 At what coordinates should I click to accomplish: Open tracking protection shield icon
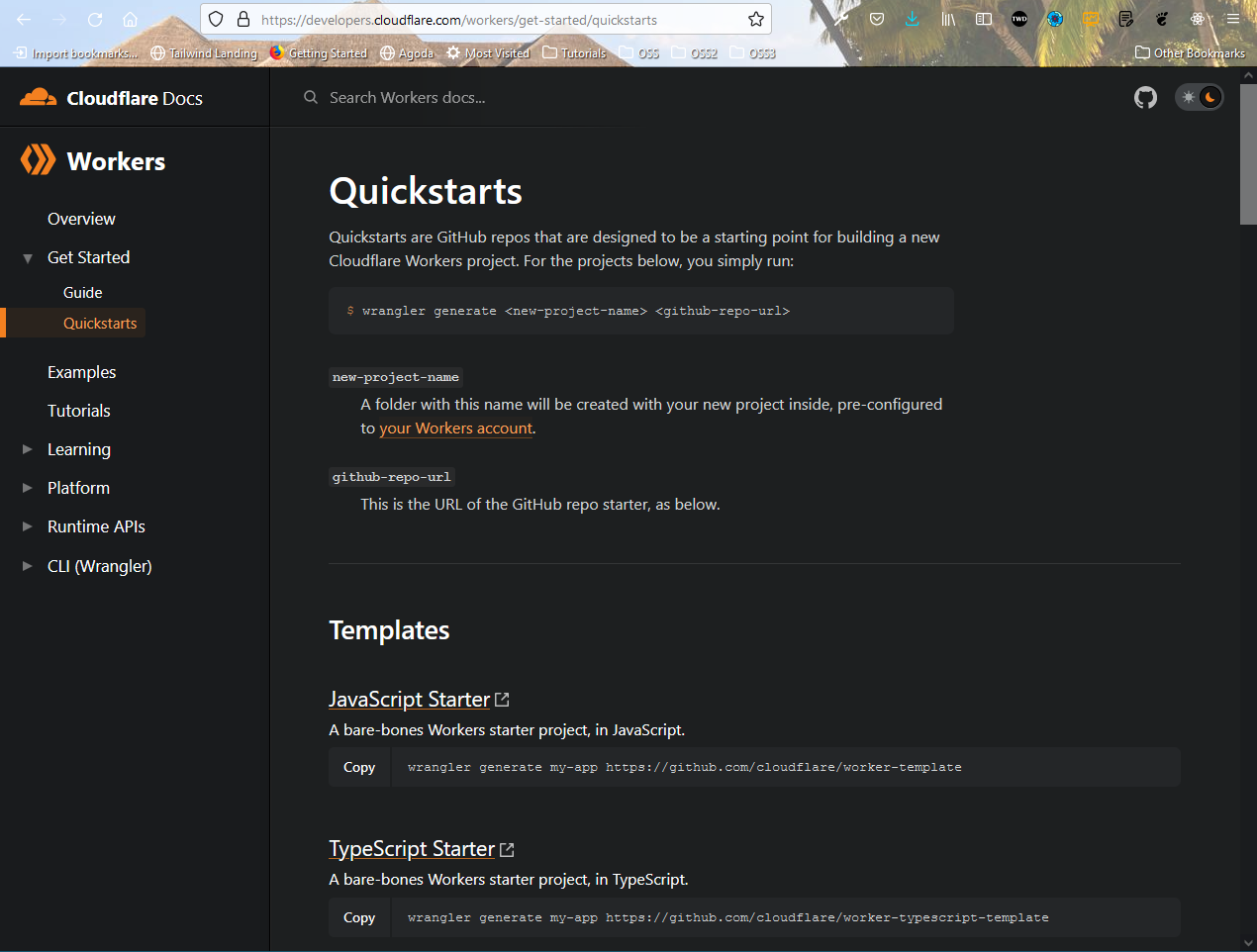point(216,19)
